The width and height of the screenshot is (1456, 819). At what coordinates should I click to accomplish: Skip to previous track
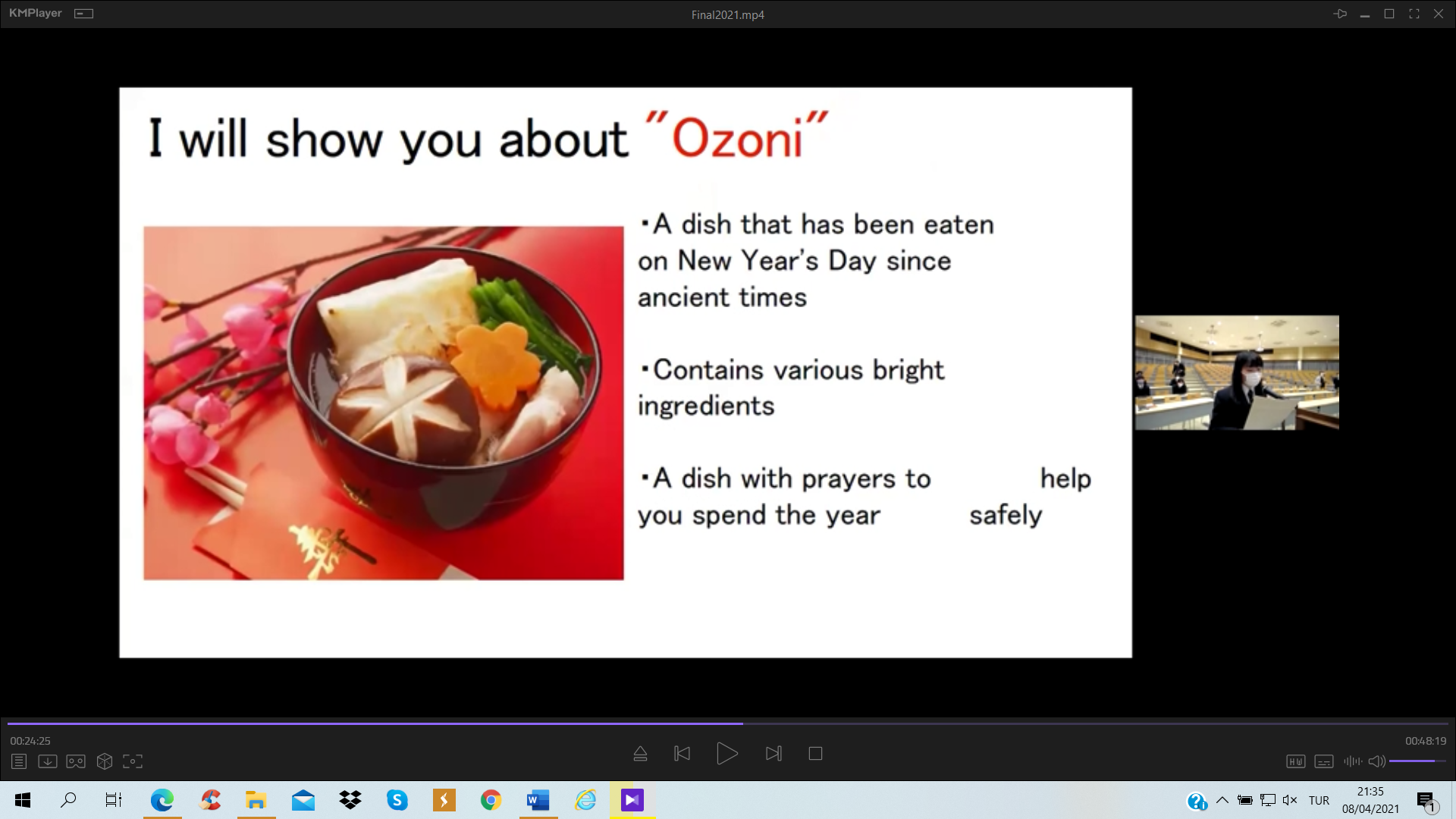(x=682, y=754)
